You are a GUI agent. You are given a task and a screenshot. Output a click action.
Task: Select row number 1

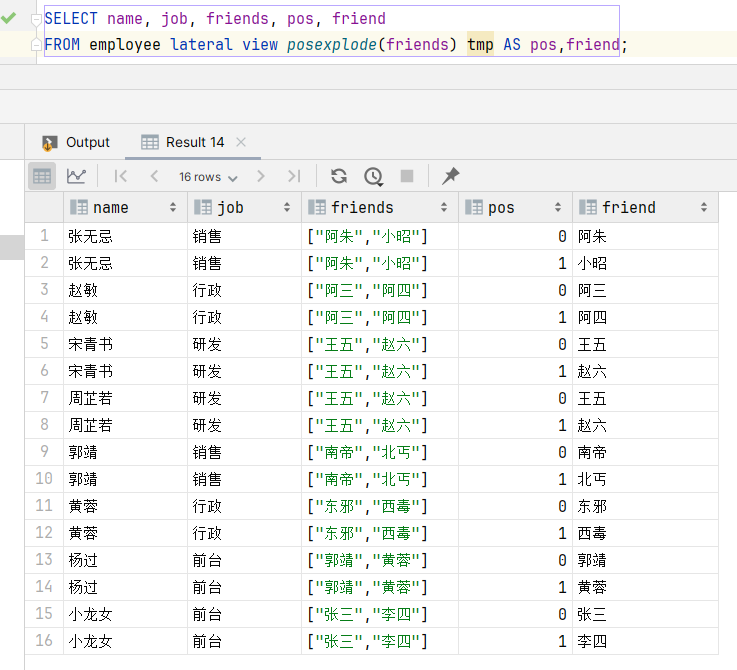[44, 236]
